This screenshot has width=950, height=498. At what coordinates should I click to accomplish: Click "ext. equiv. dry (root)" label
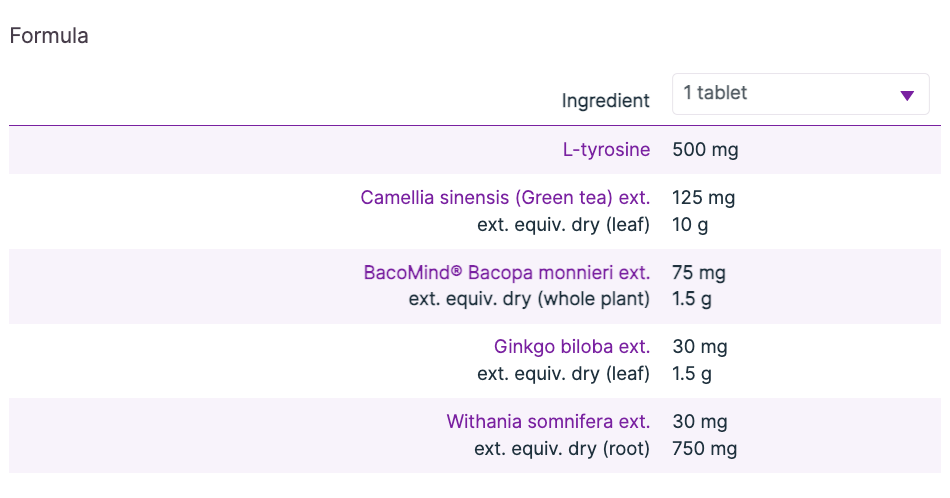562,449
